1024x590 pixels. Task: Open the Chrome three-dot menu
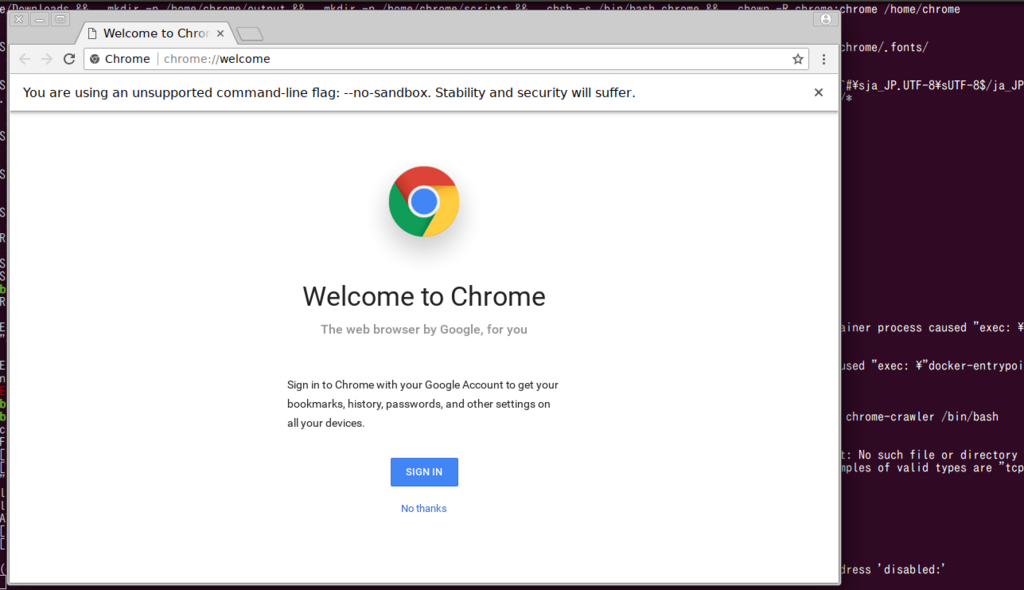pos(824,59)
